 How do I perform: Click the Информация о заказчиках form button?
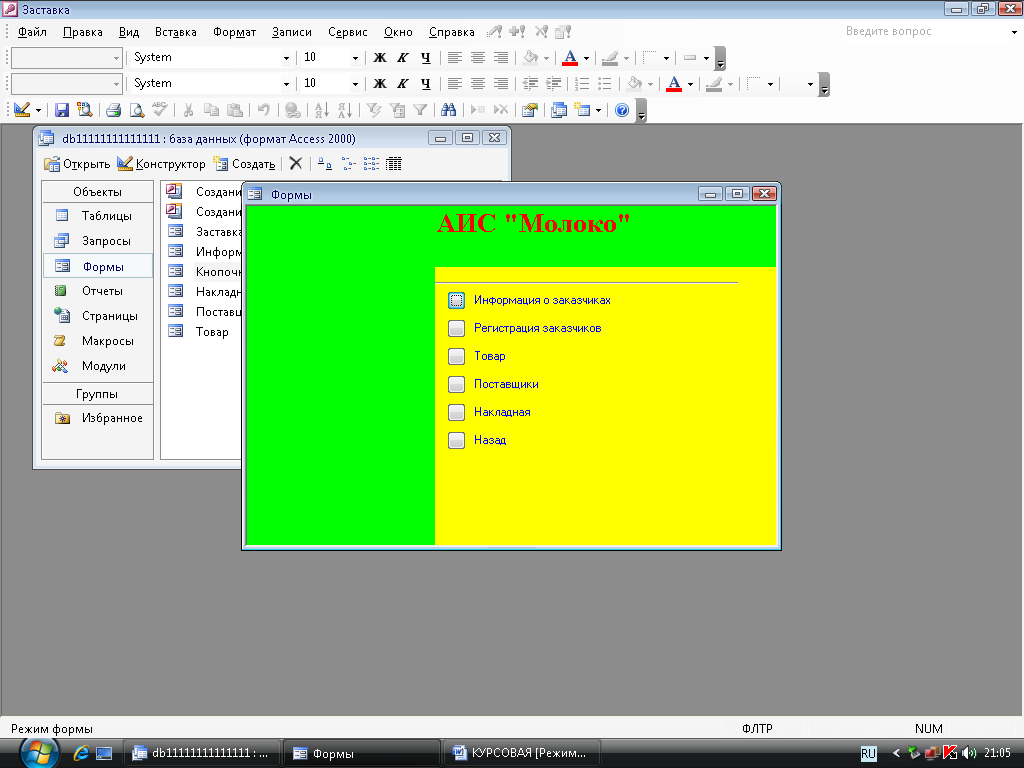(456, 300)
